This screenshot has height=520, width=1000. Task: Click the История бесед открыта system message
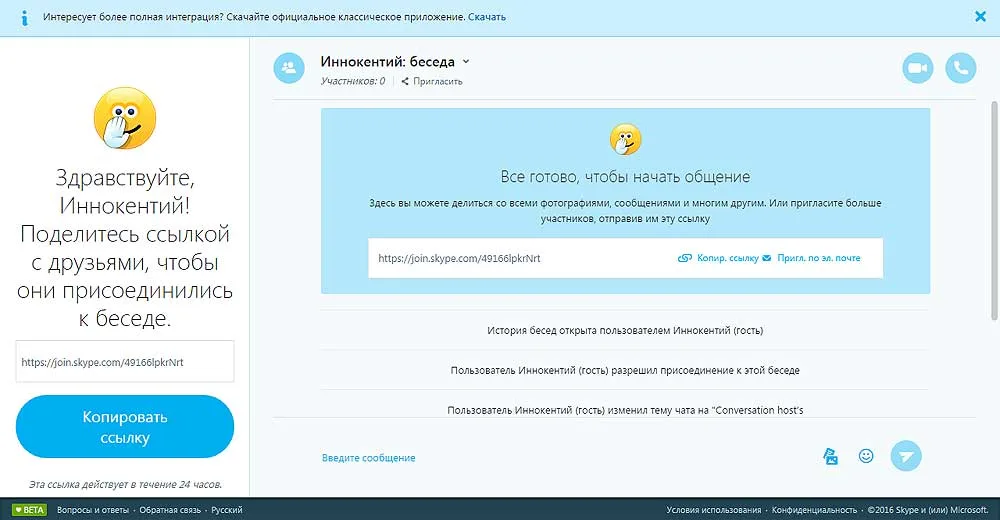[625, 331]
